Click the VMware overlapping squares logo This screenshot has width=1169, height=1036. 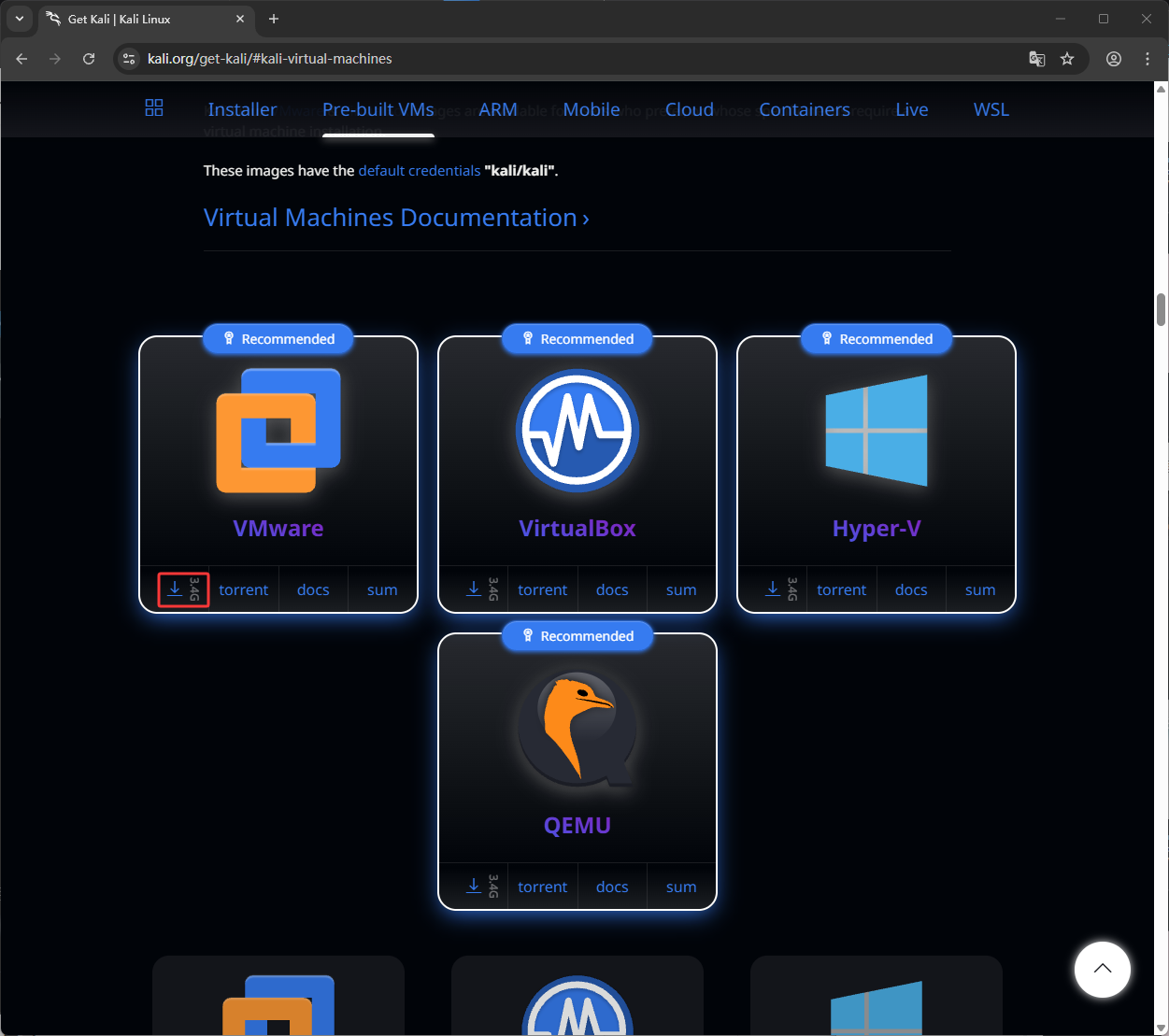[x=278, y=431]
